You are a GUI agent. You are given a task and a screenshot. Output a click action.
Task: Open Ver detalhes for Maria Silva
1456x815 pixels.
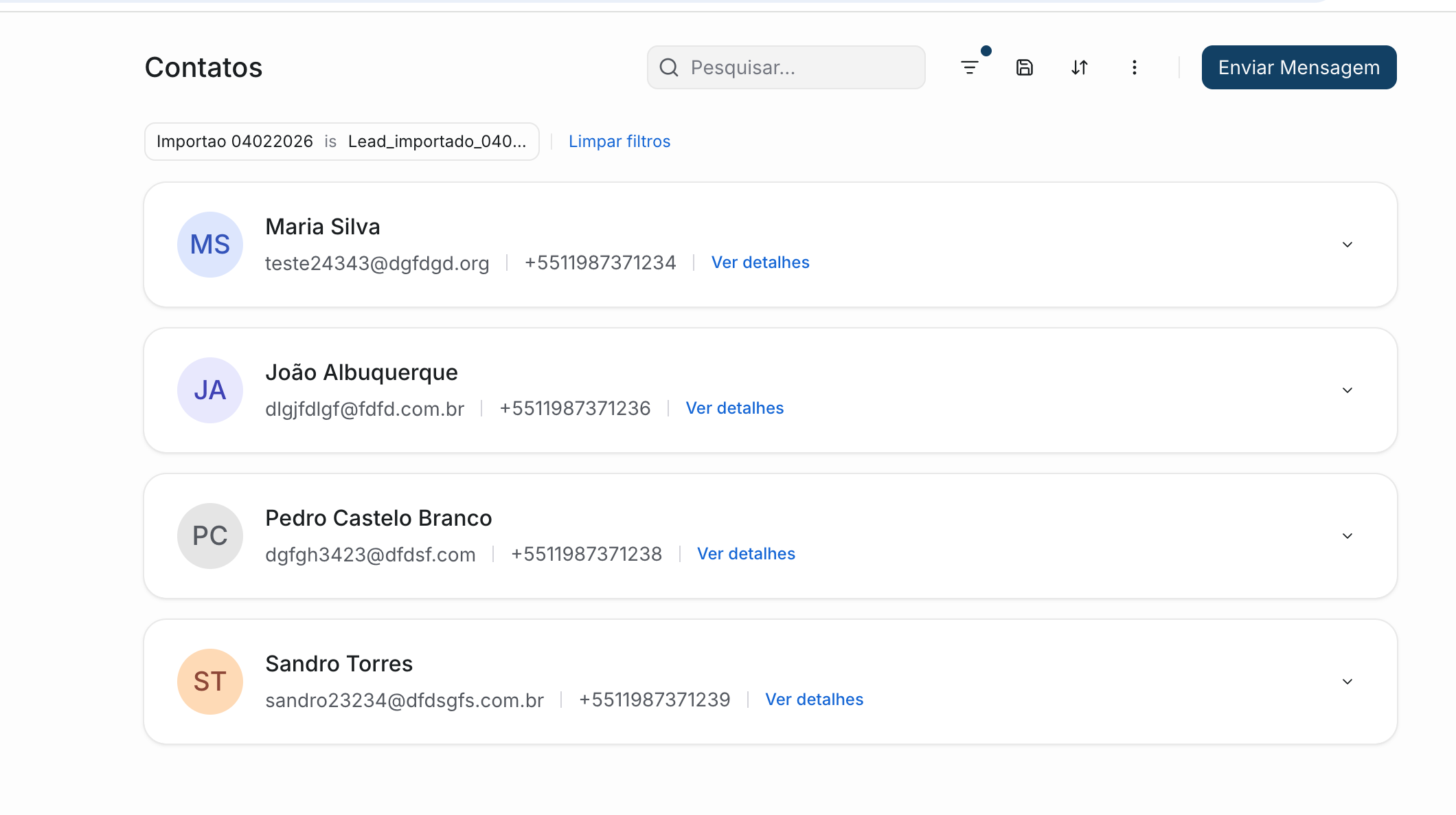tap(760, 262)
